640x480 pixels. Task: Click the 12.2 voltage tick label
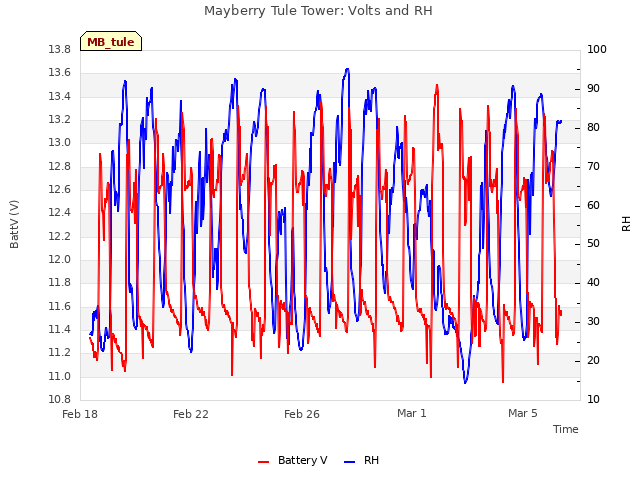59,236
